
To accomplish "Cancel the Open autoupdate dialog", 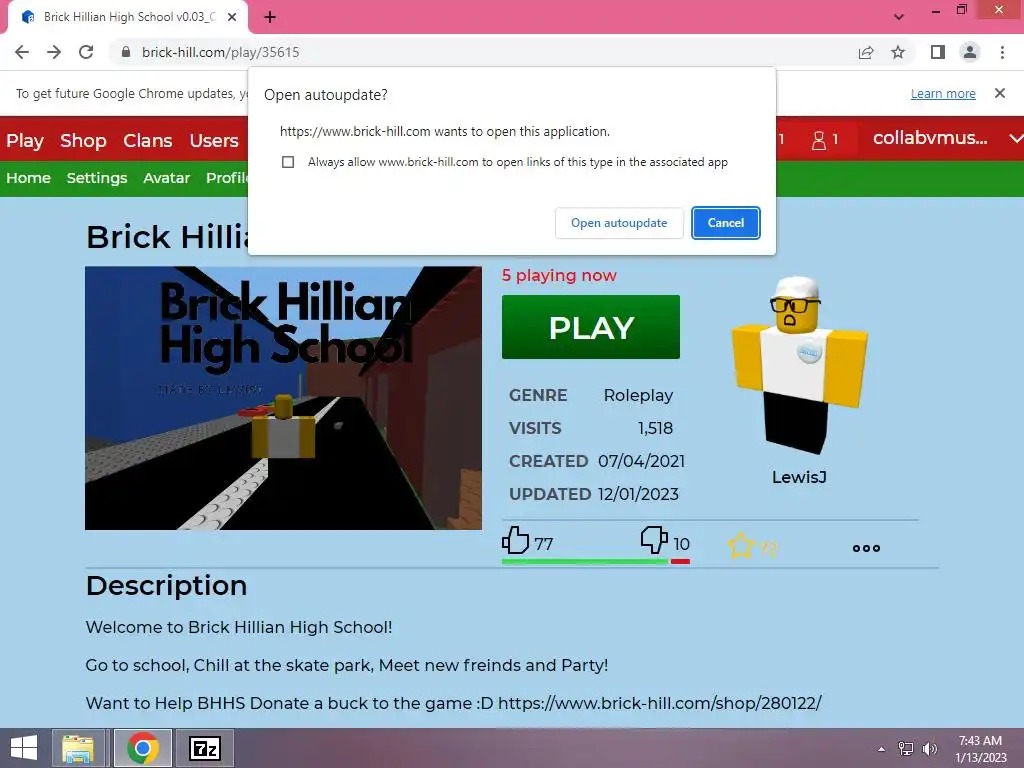I will click(x=726, y=223).
